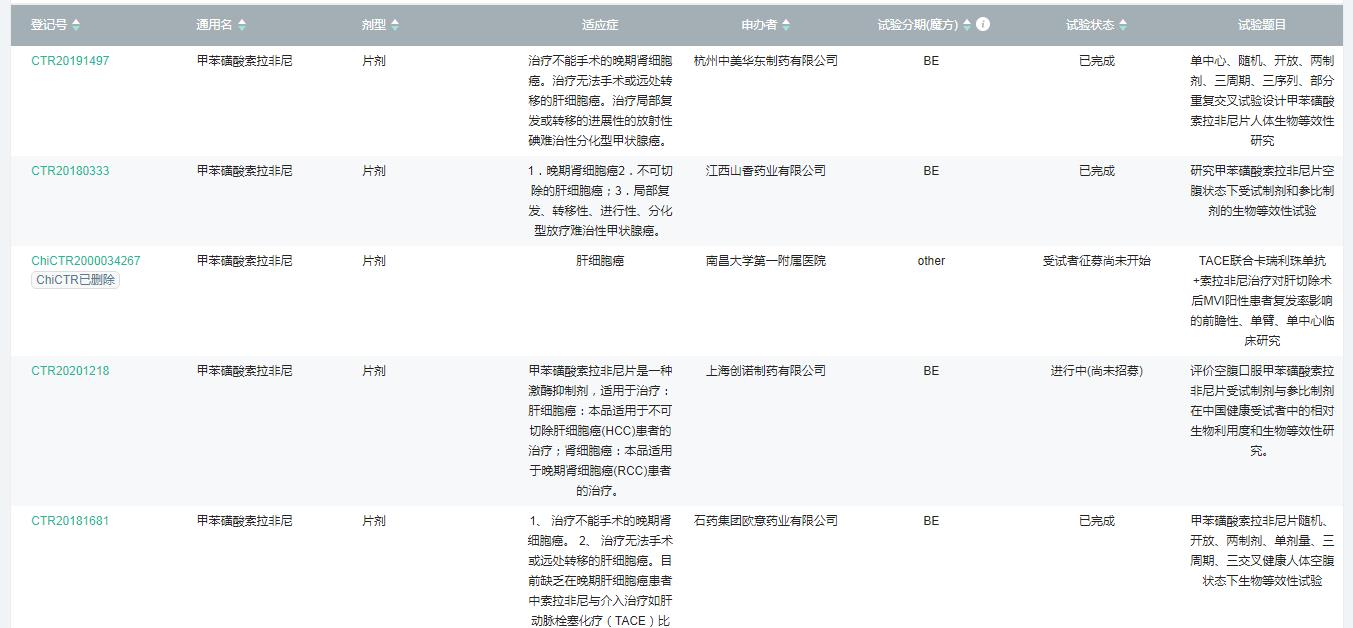Click the 受试者征募尚未开始 status cell
This screenshot has width=1353, height=628.
coord(1096,261)
